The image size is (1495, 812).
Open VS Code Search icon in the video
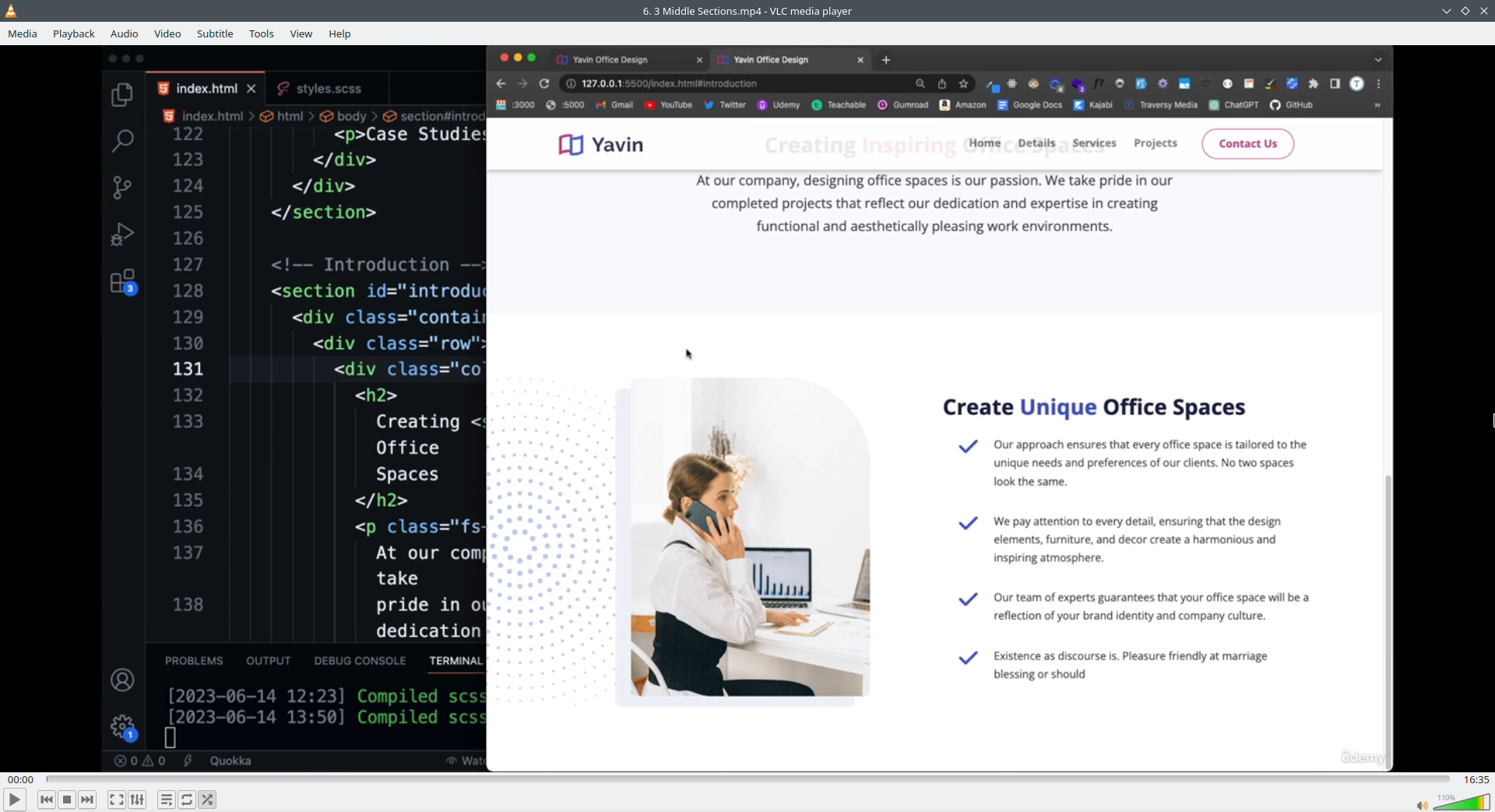[x=122, y=141]
